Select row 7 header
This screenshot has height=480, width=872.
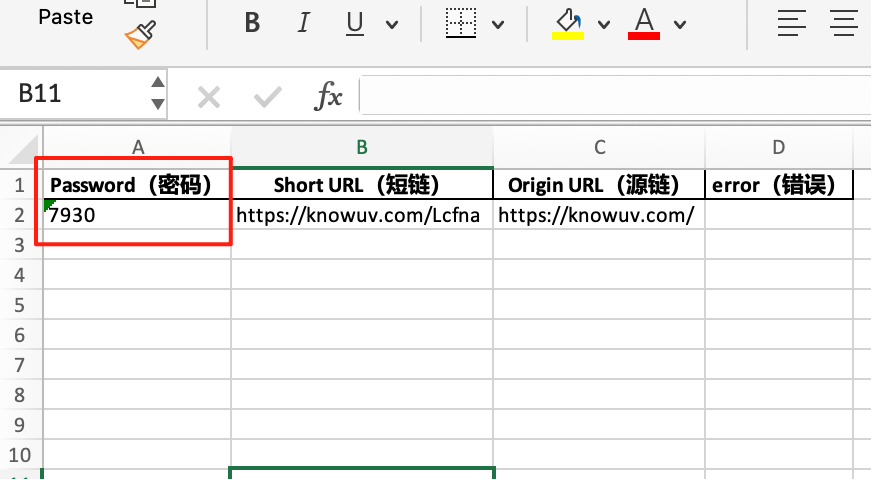pyautogui.click(x=20, y=365)
